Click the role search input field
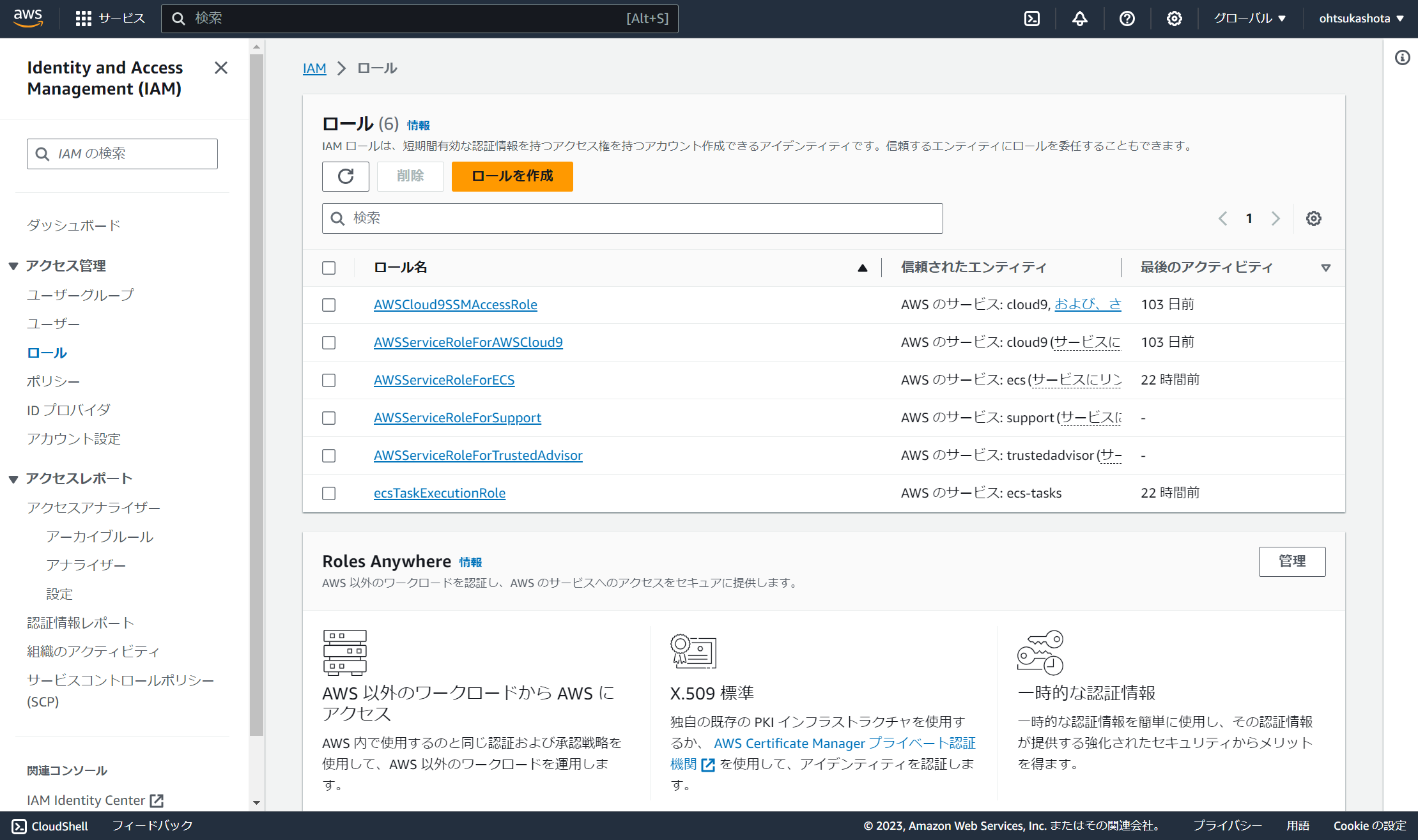 click(631, 218)
